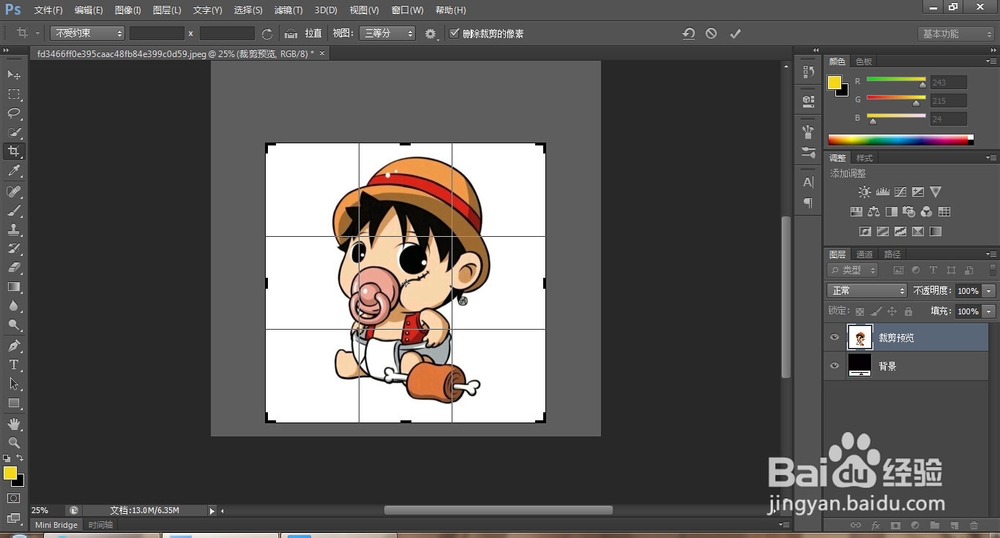Viewport: 1000px width, 538px height.
Task: Select the Eraser tool
Action: (13, 268)
